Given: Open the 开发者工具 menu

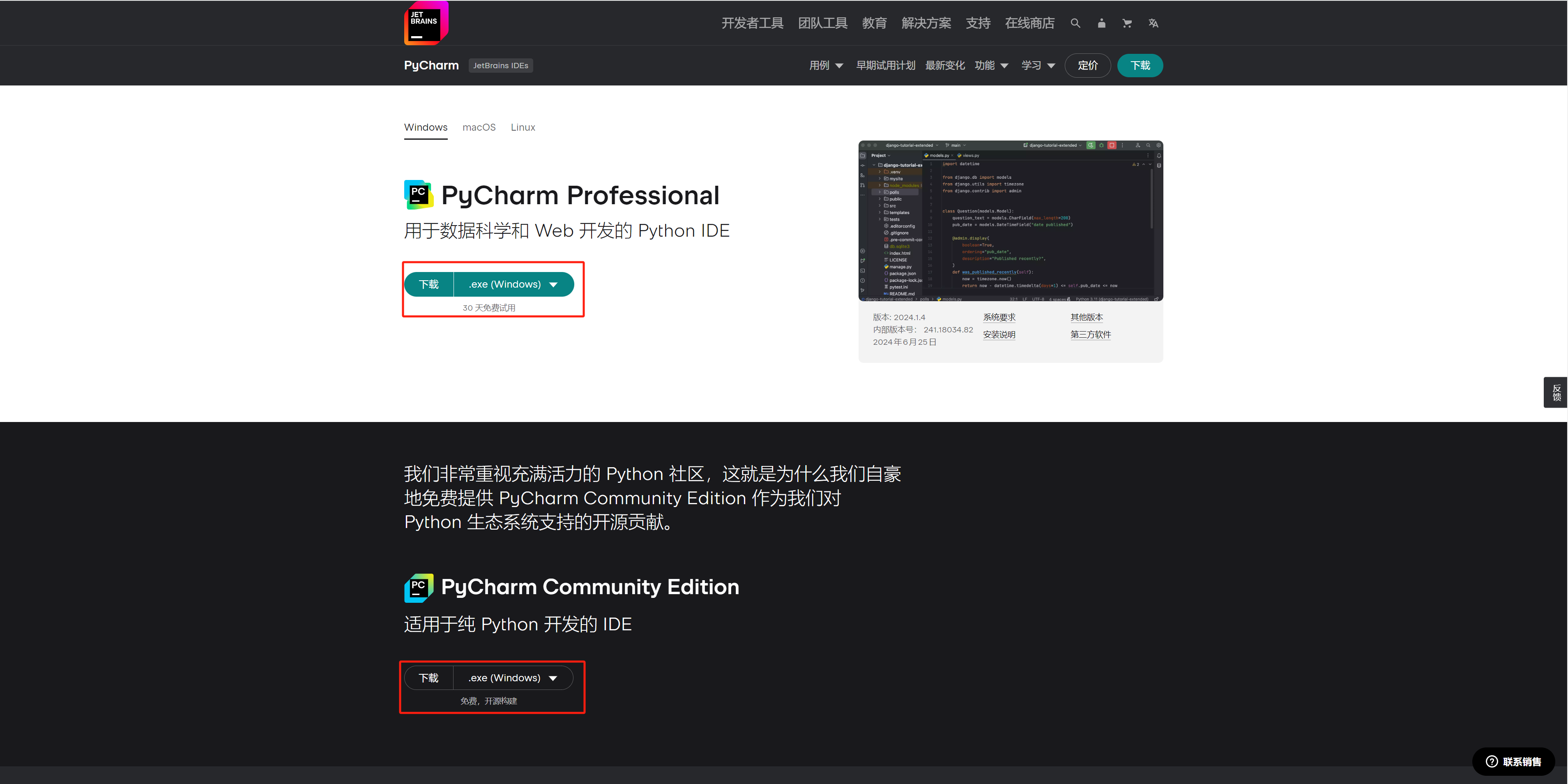Looking at the screenshot, I should 752,23.
